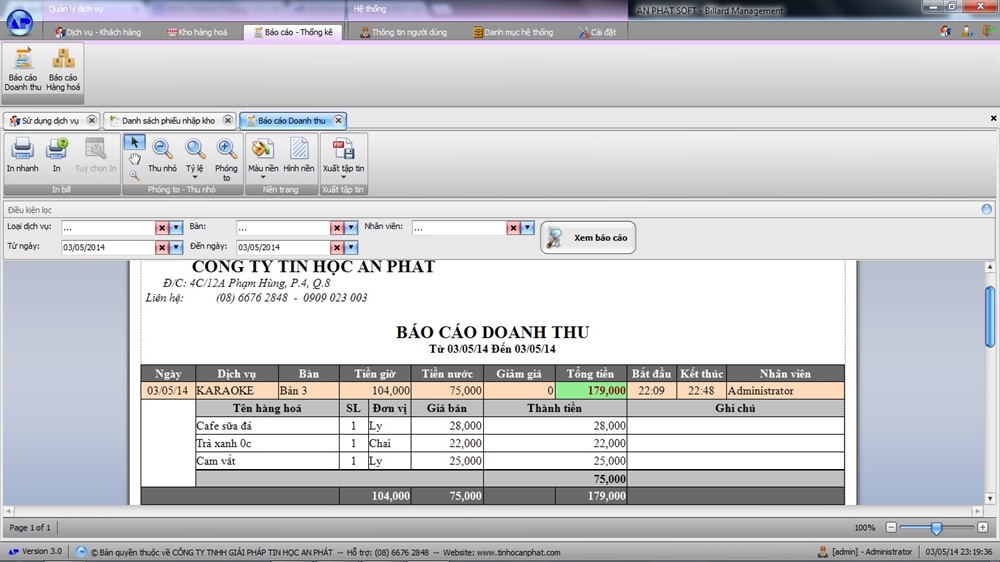Open the Màu nền background color tool
This screenshot has width=1000, height=562.
click(263, 159)
